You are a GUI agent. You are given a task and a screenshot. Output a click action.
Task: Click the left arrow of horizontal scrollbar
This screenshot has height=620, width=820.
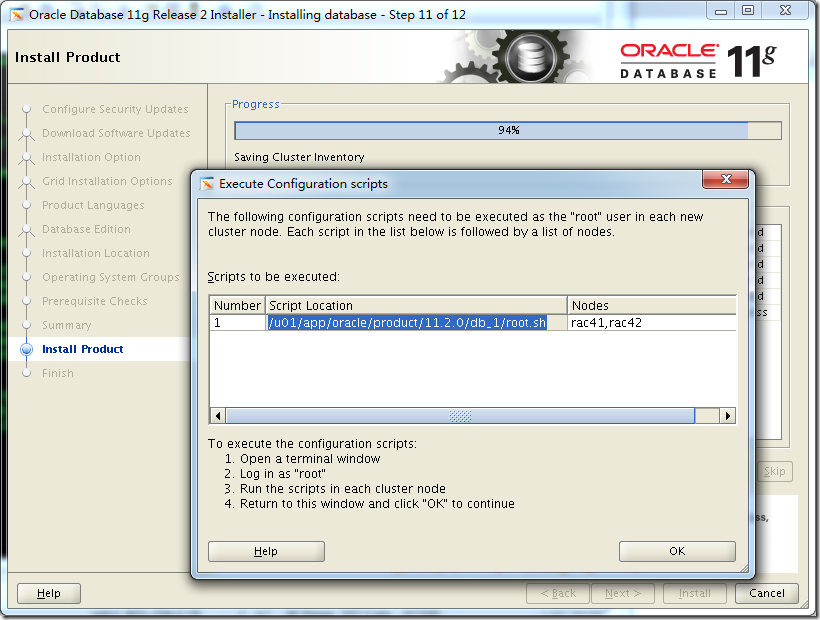[x=218, y=416]
